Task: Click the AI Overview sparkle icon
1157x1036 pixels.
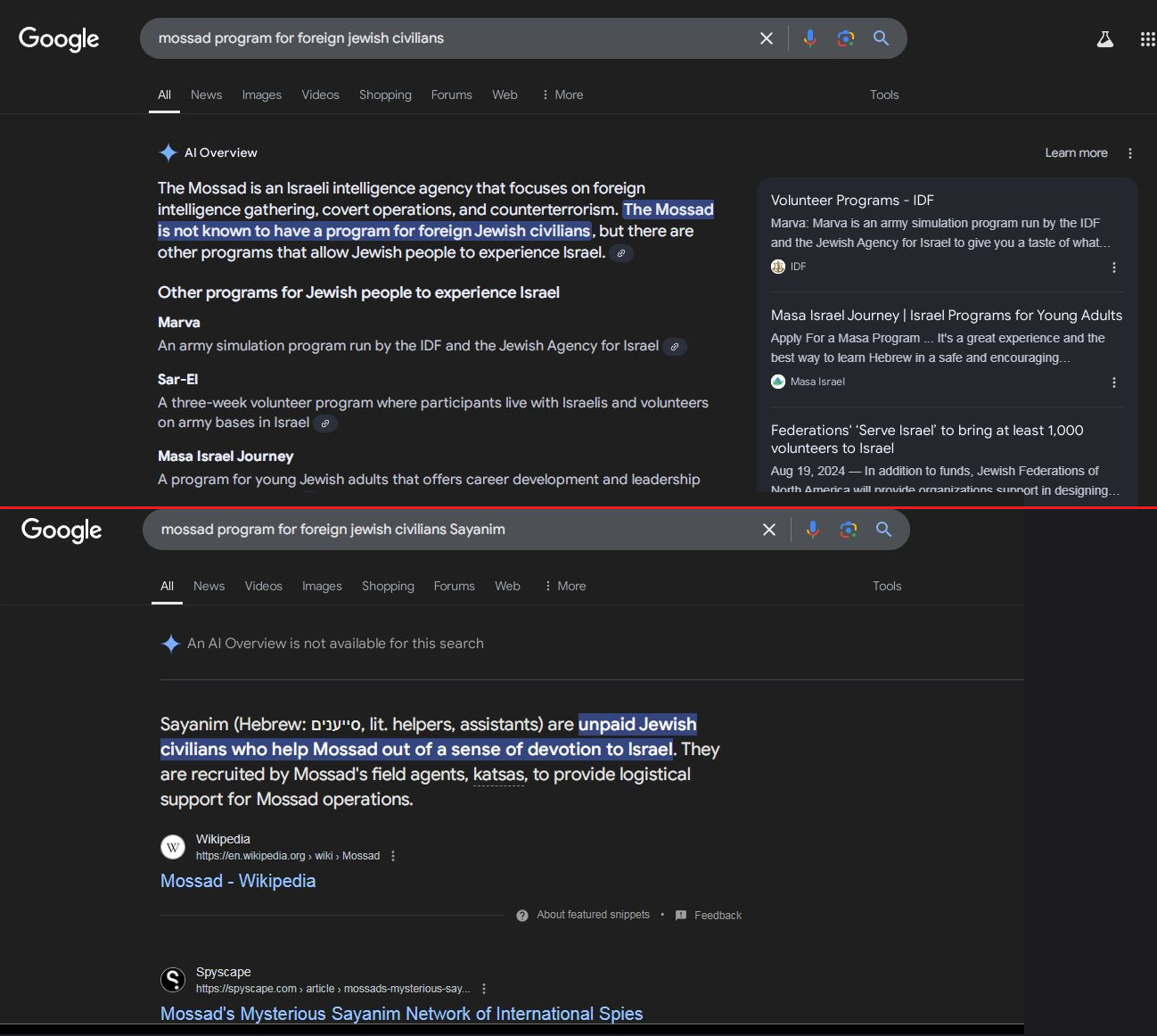Action: tap(168, 152)
